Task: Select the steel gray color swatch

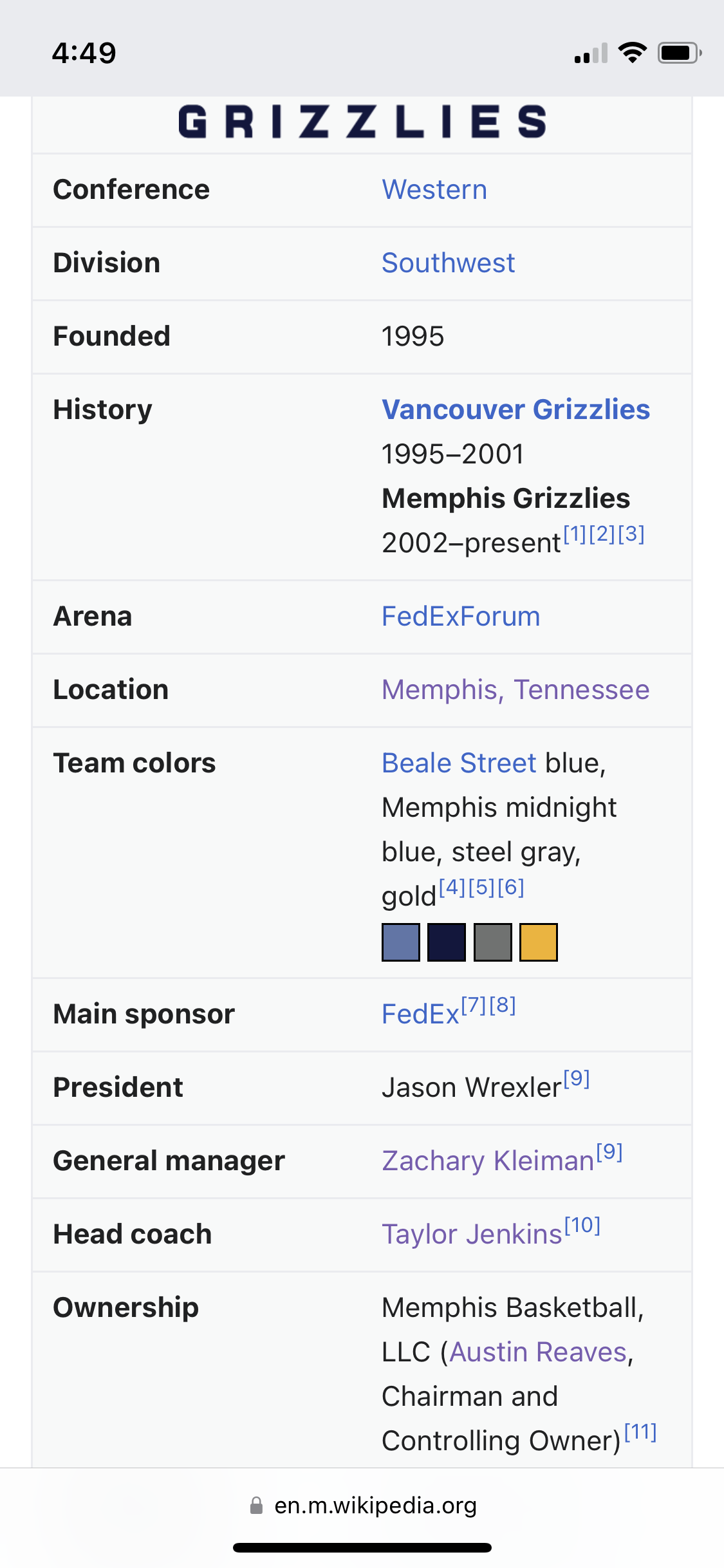Action: click(493, 942)
